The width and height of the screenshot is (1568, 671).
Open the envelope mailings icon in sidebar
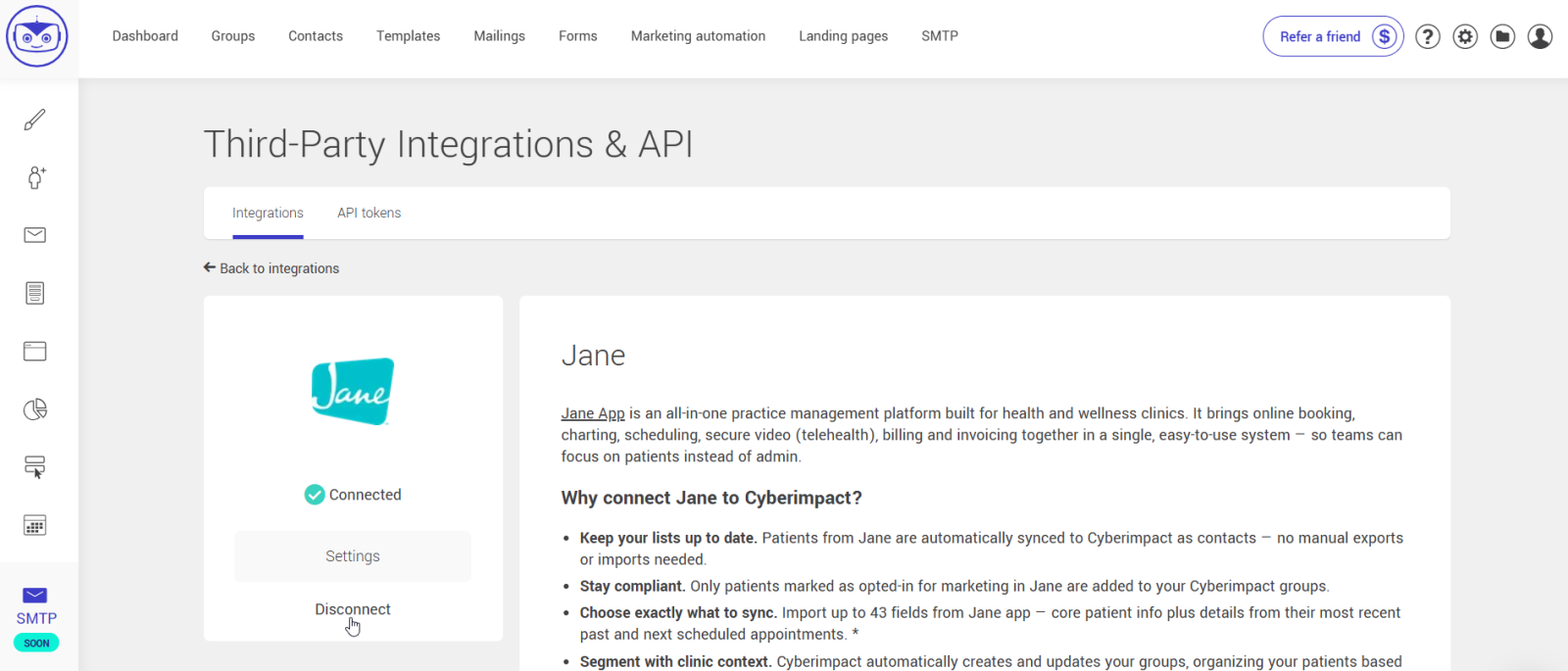(x=35, y=235)
